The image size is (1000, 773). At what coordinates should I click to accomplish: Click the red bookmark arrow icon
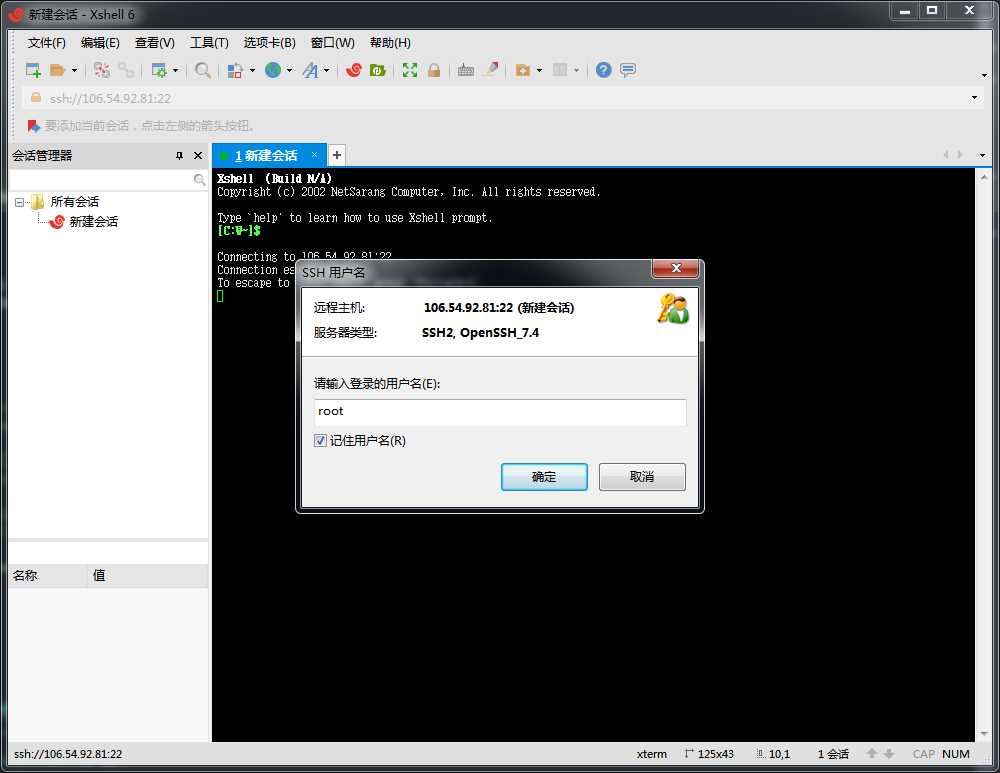click(33, 126)
